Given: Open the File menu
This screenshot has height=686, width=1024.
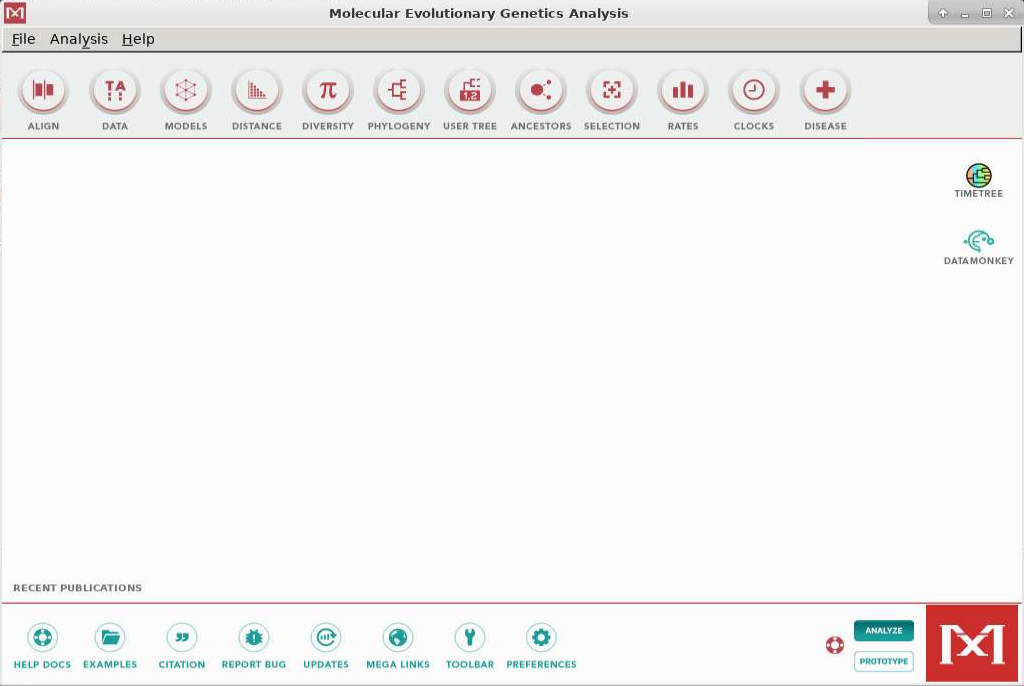Looking at the screenshot, I should [22, 39].
